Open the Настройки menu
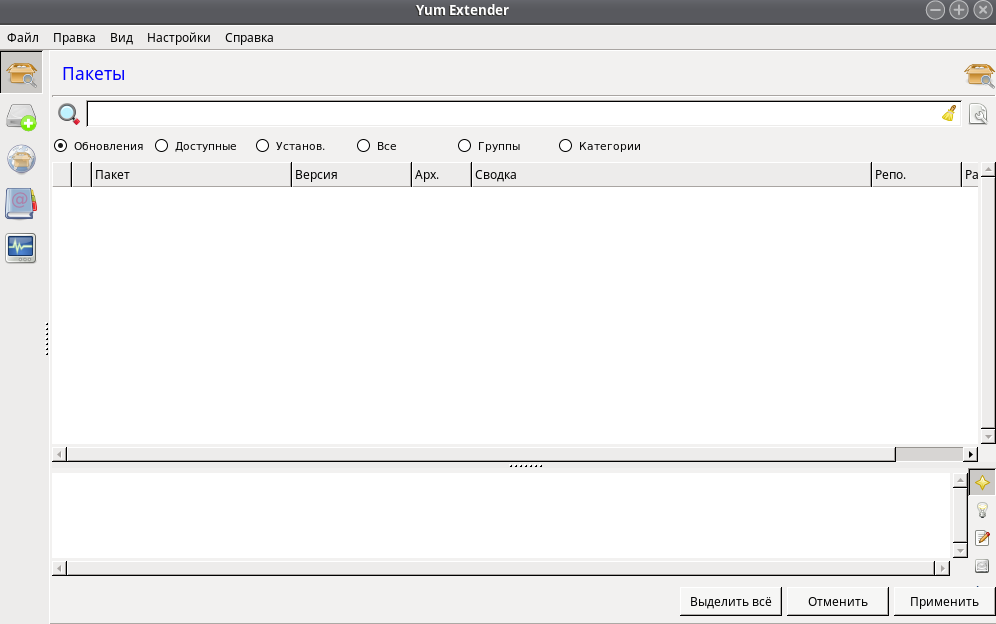The width and height of the screenshot is (996, 624). click(x=178, y=37)
